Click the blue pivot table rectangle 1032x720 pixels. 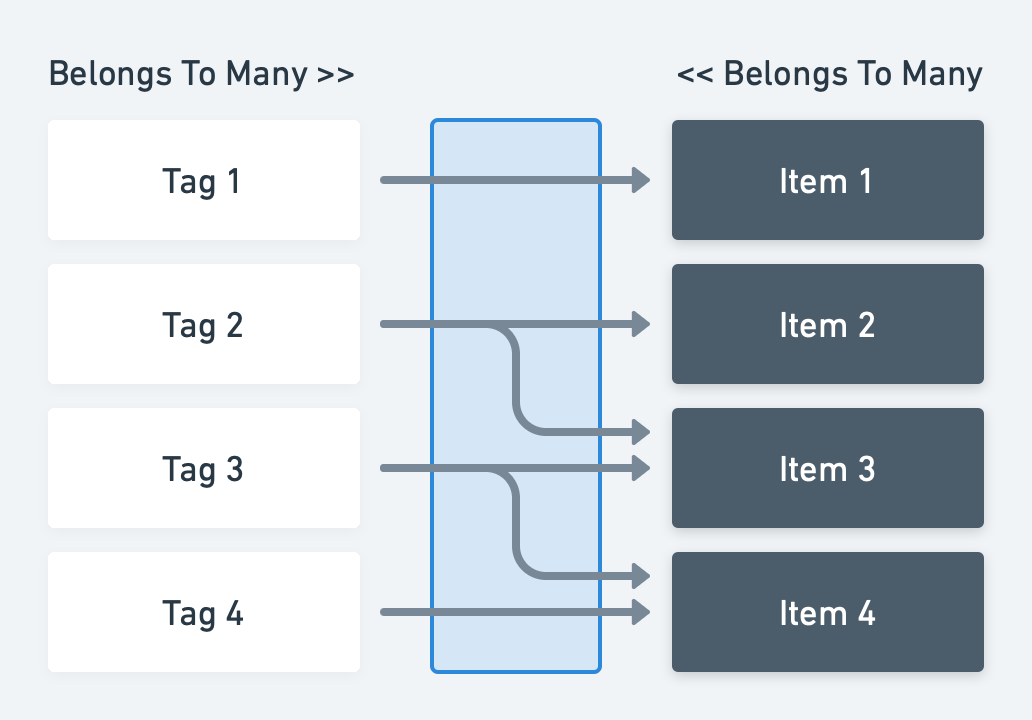click(516, 396)
